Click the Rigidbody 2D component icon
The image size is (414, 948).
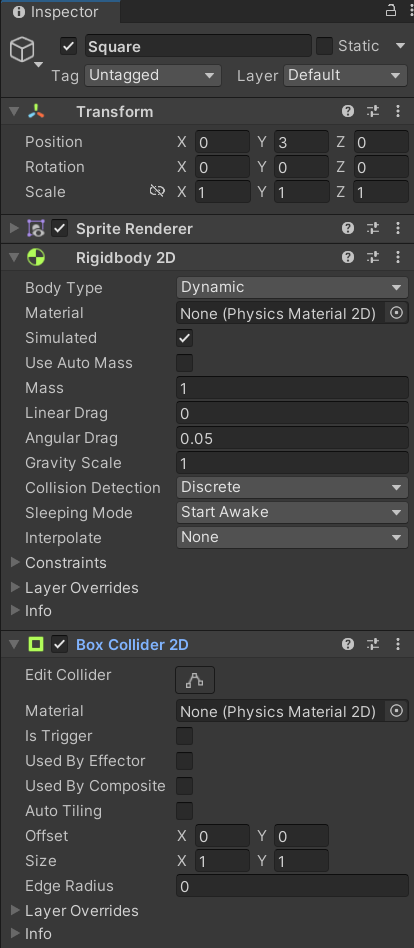pos(36,258)
